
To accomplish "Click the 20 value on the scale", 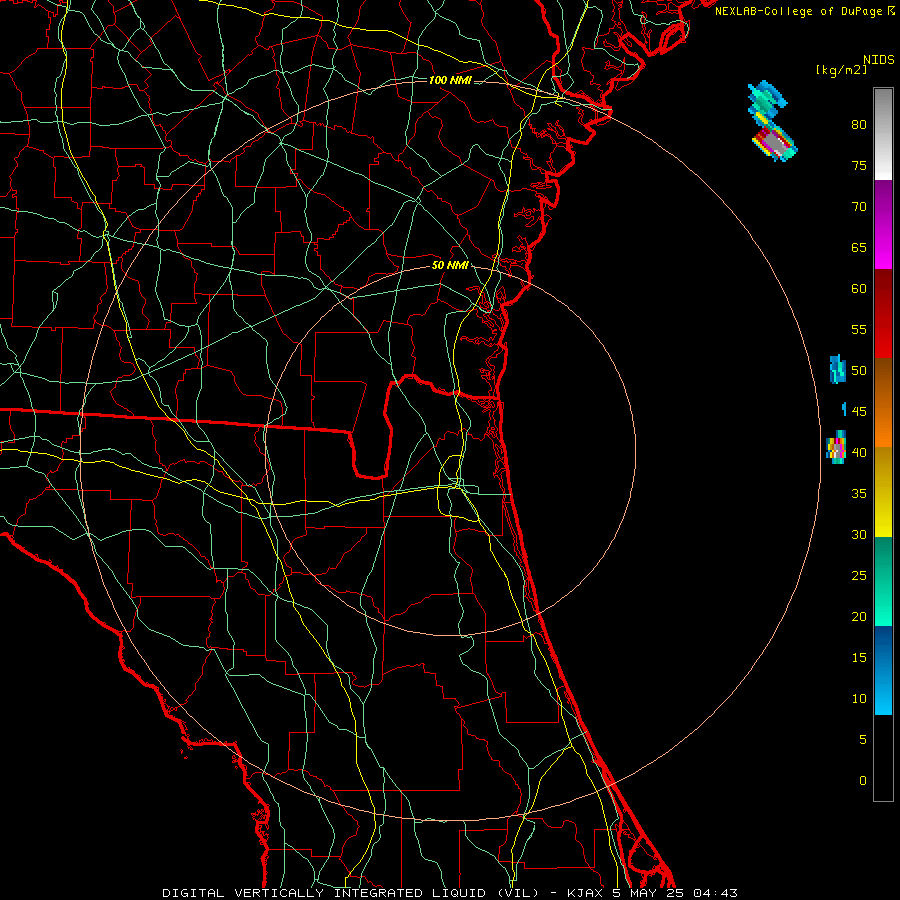I will click(x=859, y=616).
